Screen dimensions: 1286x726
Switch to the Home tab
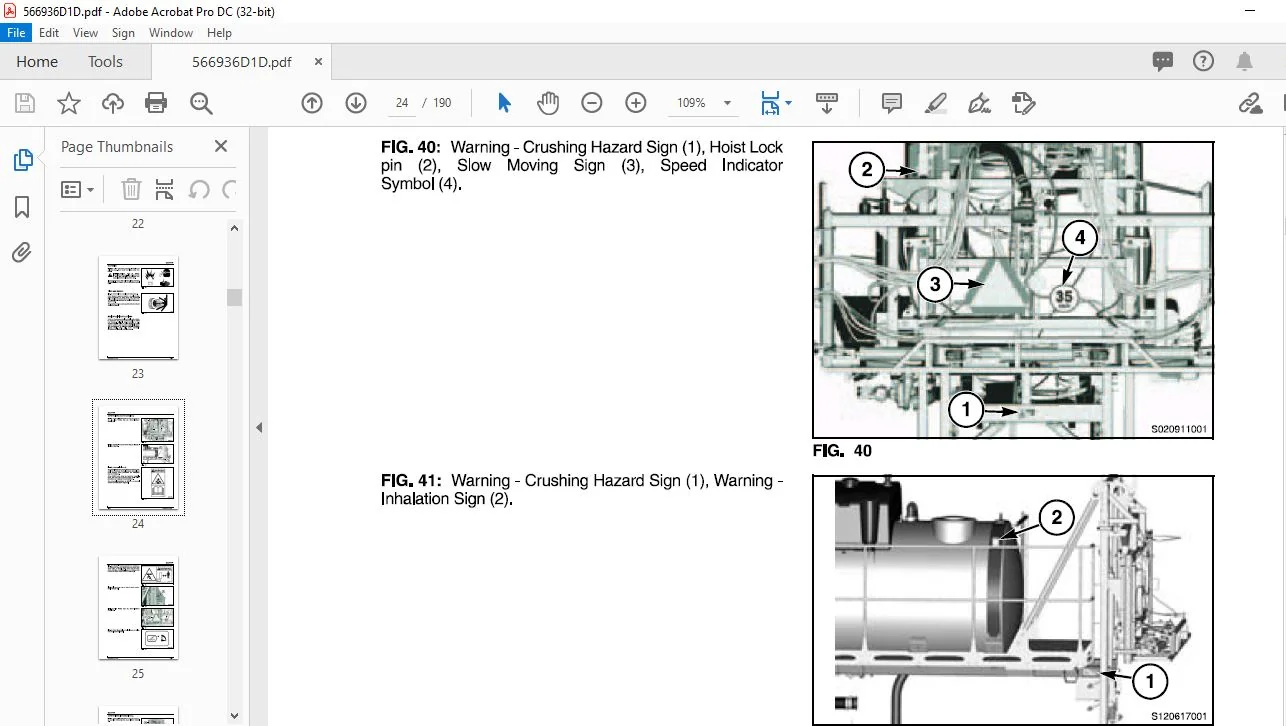[x=37, y=62]
